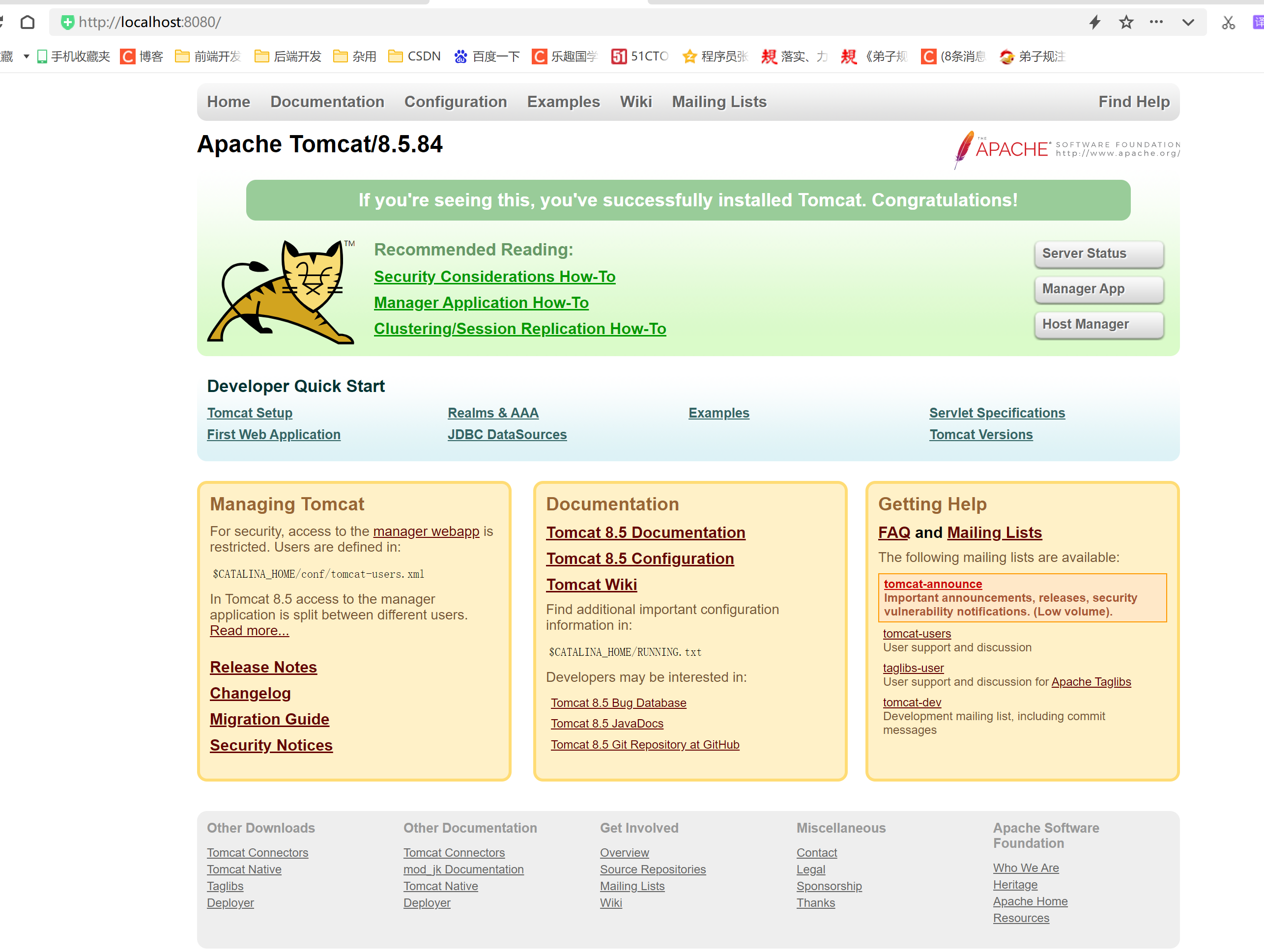Open the 弟子规注 bookmark
1264x952 pixels.
pyautogui.click(x=1032, y=56)
